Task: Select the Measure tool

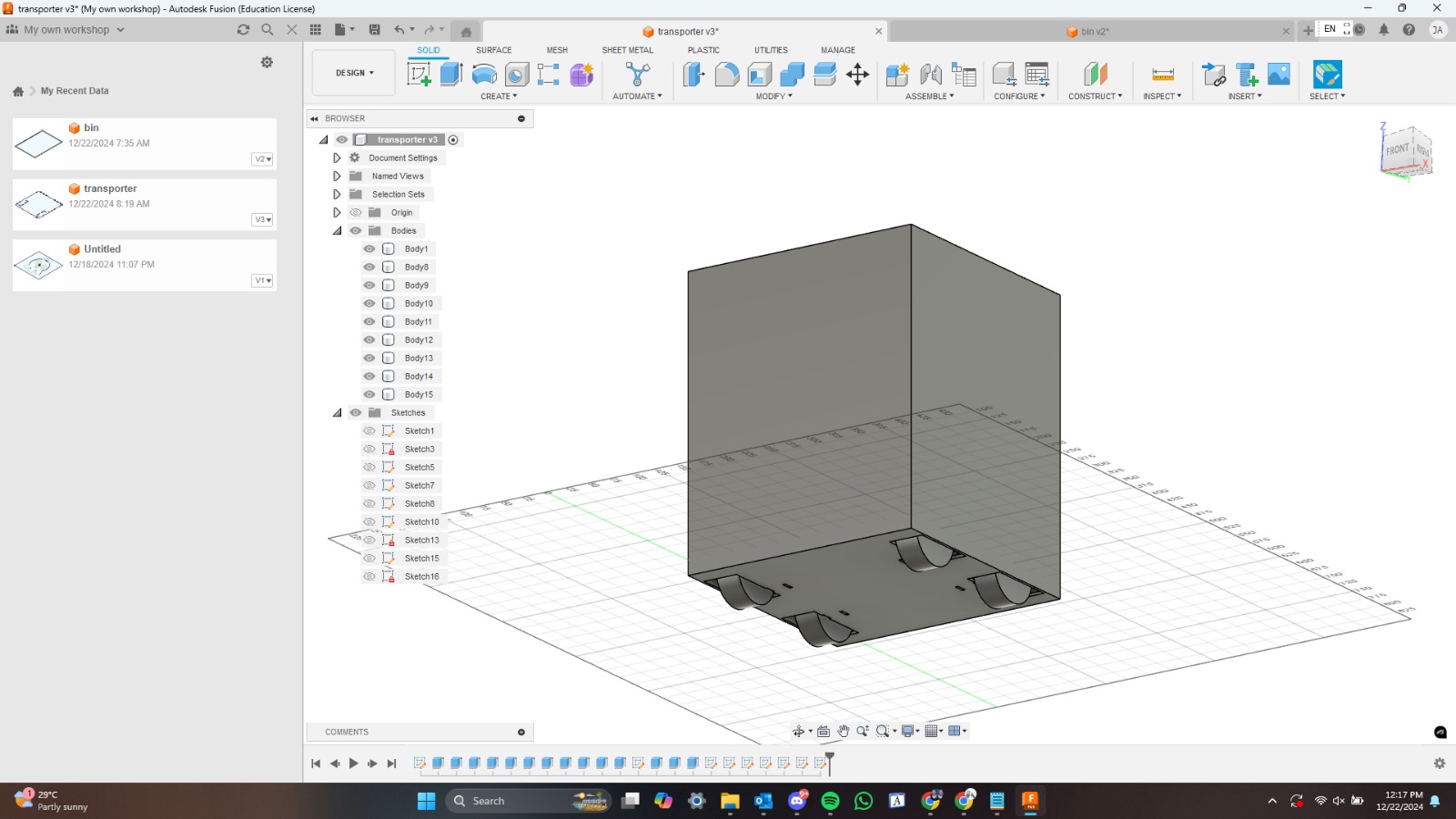Action: point(1163,74)
